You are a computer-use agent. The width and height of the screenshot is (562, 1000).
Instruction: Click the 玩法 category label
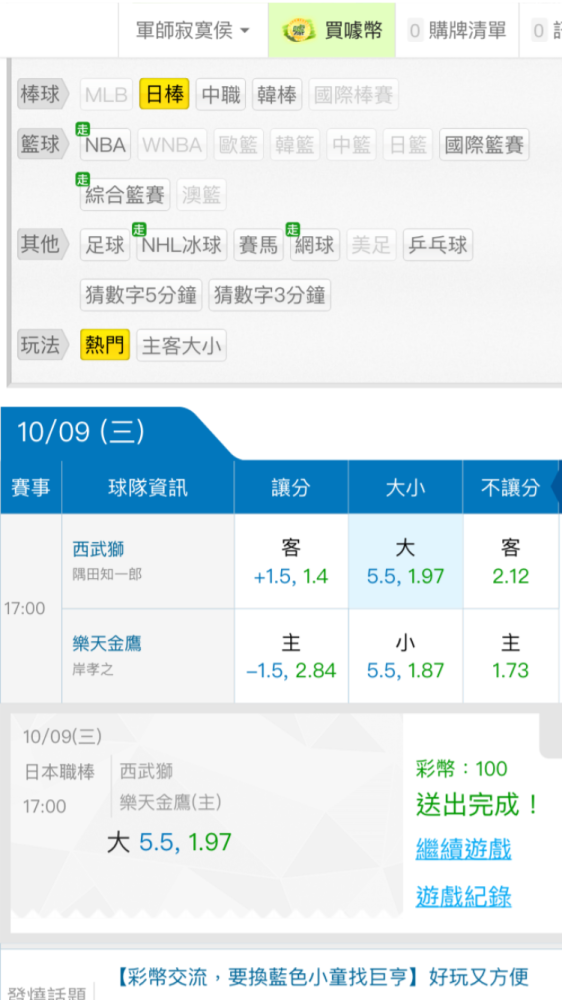coord(43,345)
